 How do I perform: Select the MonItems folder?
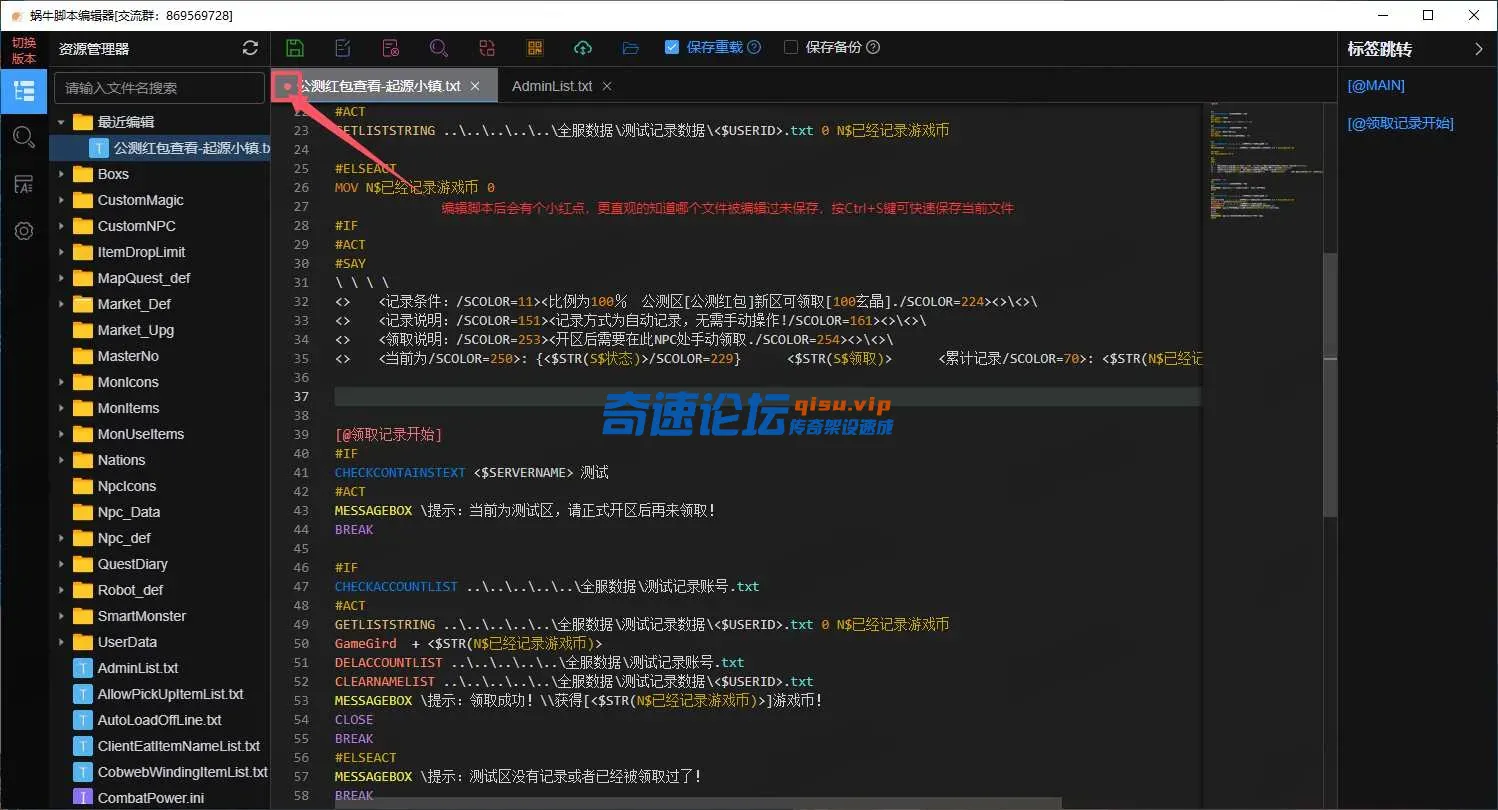click(x=128, y=408)
